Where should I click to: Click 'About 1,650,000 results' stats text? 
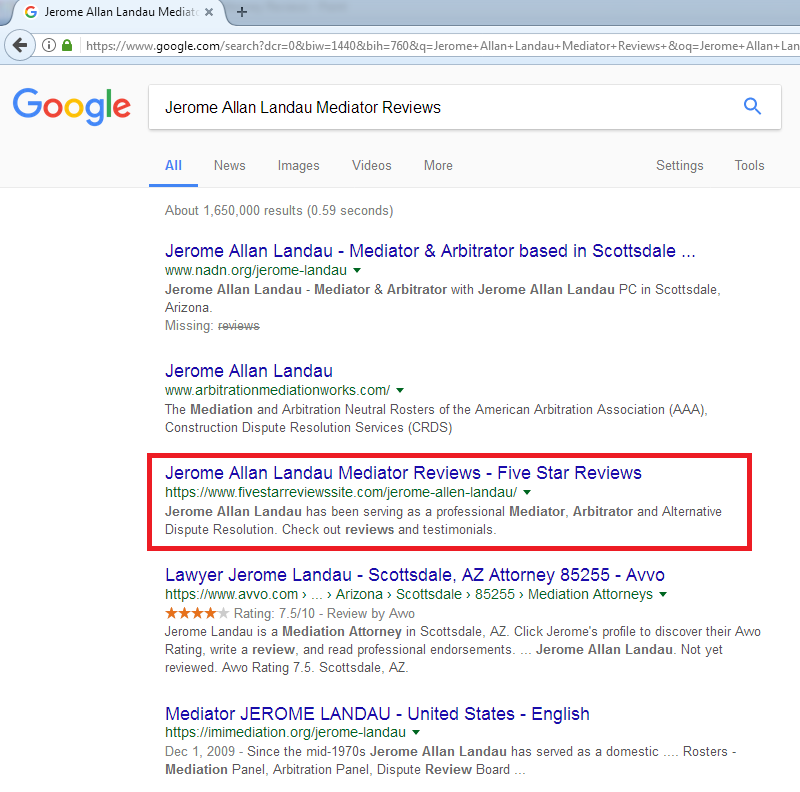[279, 211]
